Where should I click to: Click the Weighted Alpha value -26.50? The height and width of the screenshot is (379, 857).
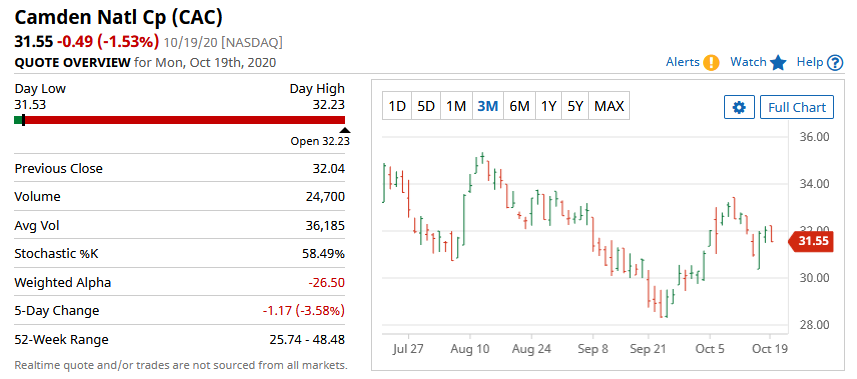(x=326, y=282)
